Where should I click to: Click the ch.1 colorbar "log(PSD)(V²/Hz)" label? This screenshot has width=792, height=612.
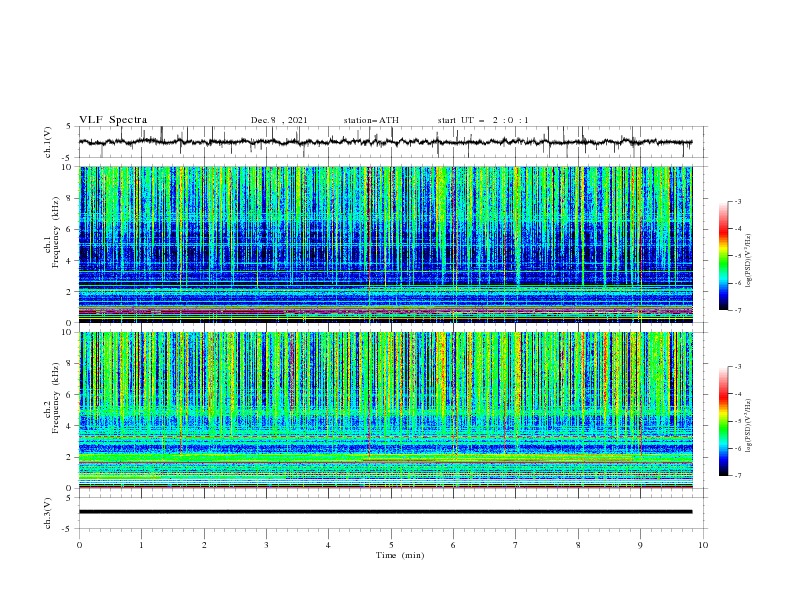[x=748, y=261]
